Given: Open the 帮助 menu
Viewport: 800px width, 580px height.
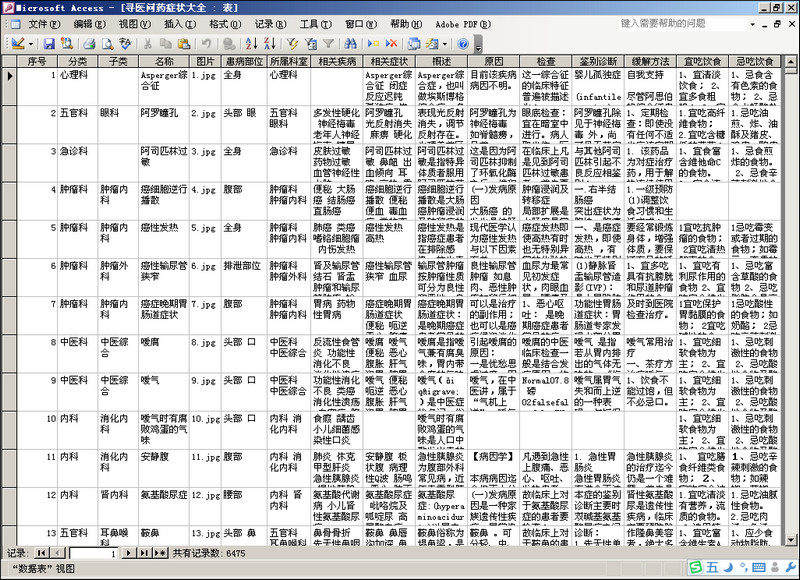Looking at the screenshot, I should pos(406,24).
